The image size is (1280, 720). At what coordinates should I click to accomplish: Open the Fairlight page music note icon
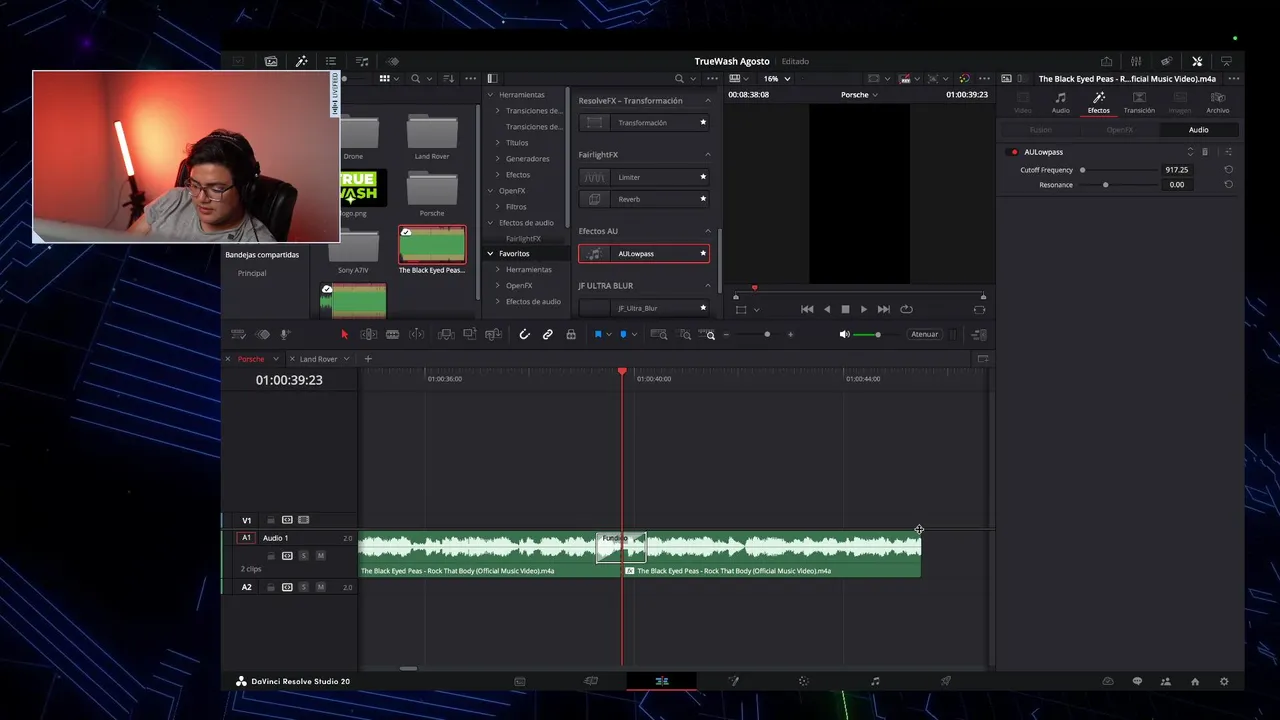875,681
